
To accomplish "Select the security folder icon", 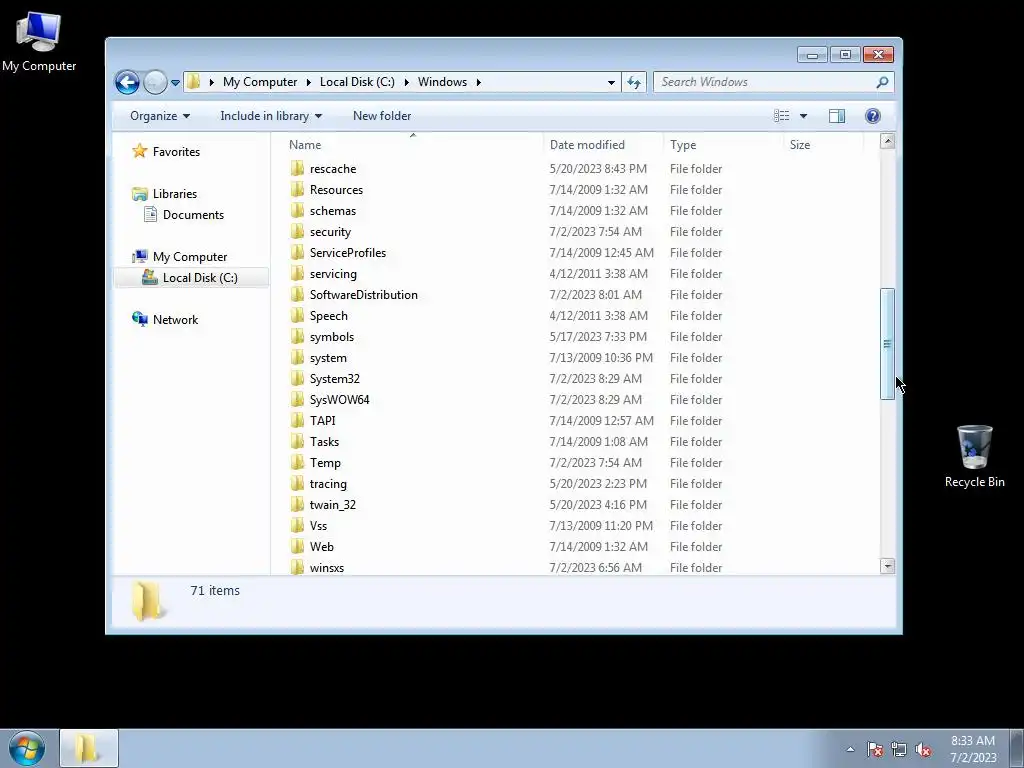I will [297, 231].
